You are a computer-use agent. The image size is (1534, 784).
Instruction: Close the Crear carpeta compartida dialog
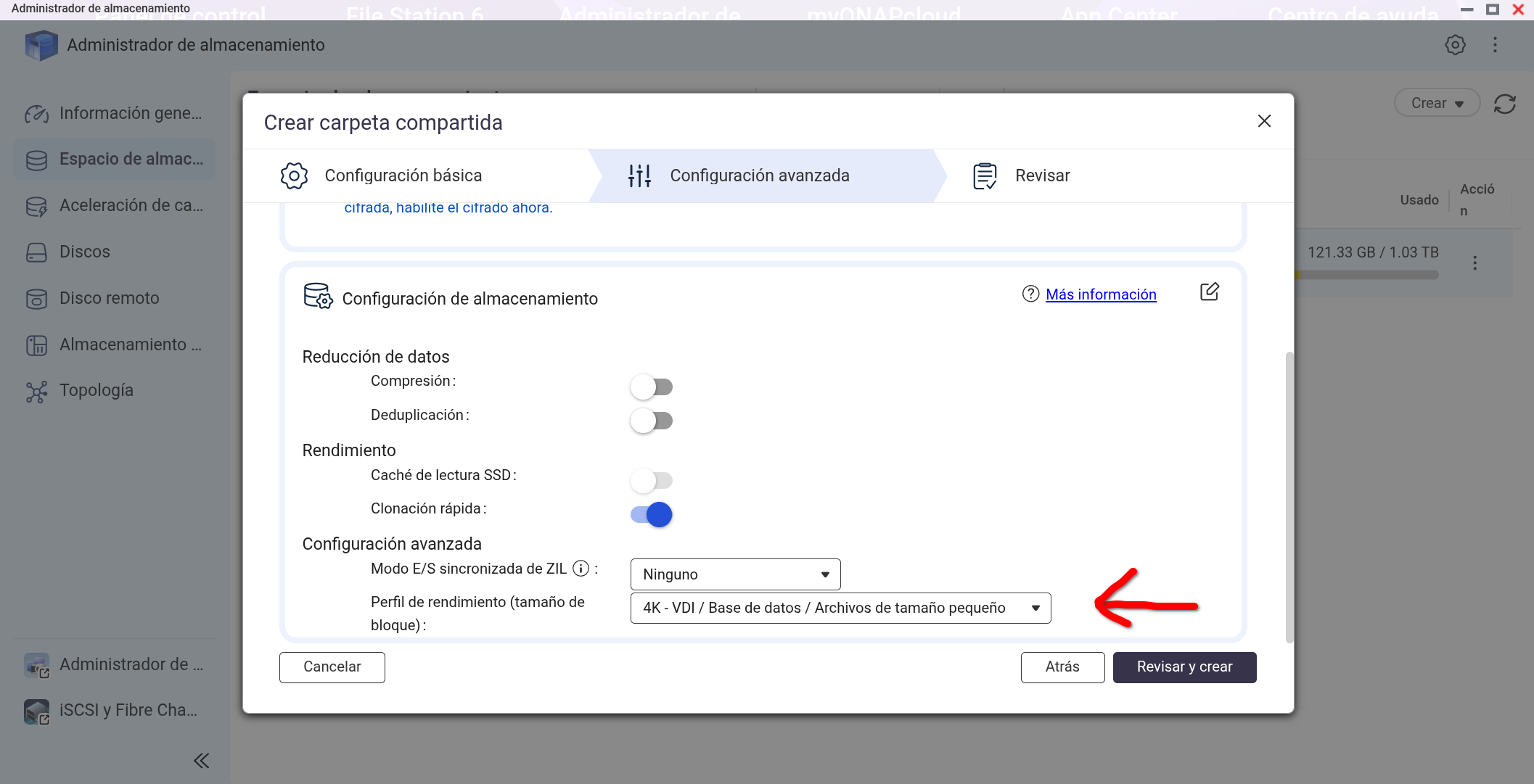pyautogui.click(x=1264, y=121)
